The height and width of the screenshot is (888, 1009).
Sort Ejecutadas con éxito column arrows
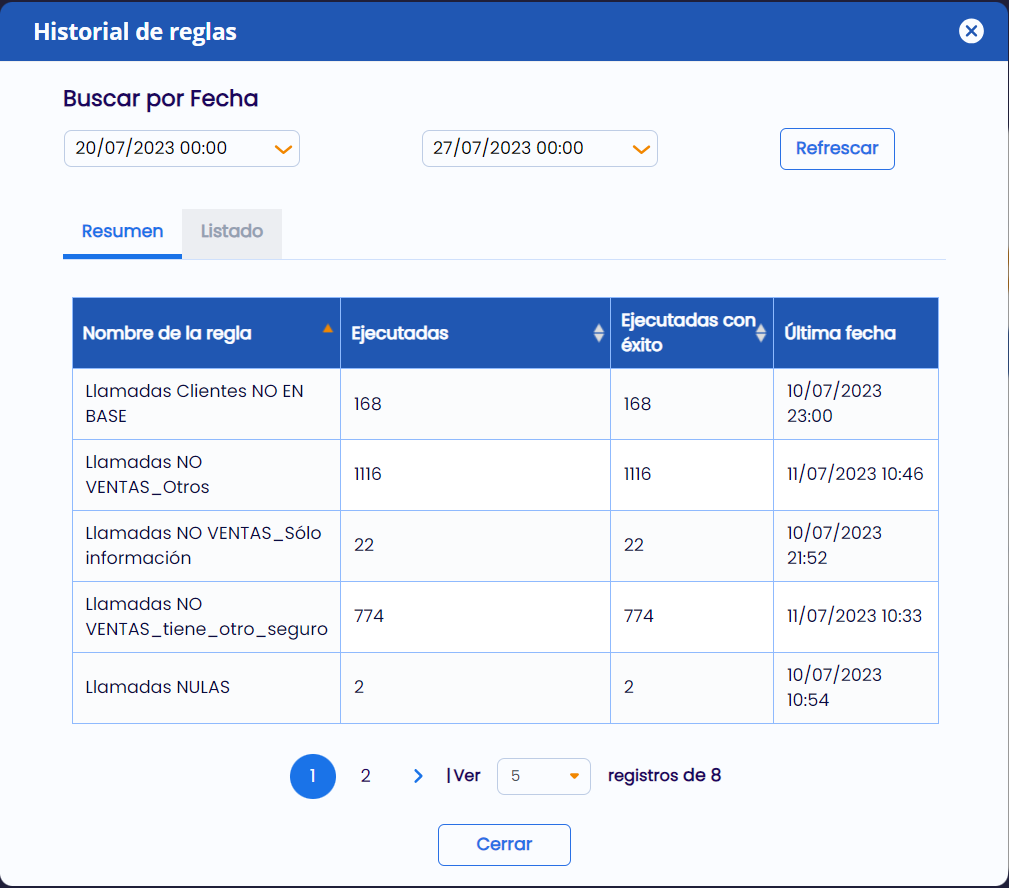coord(761,333)
